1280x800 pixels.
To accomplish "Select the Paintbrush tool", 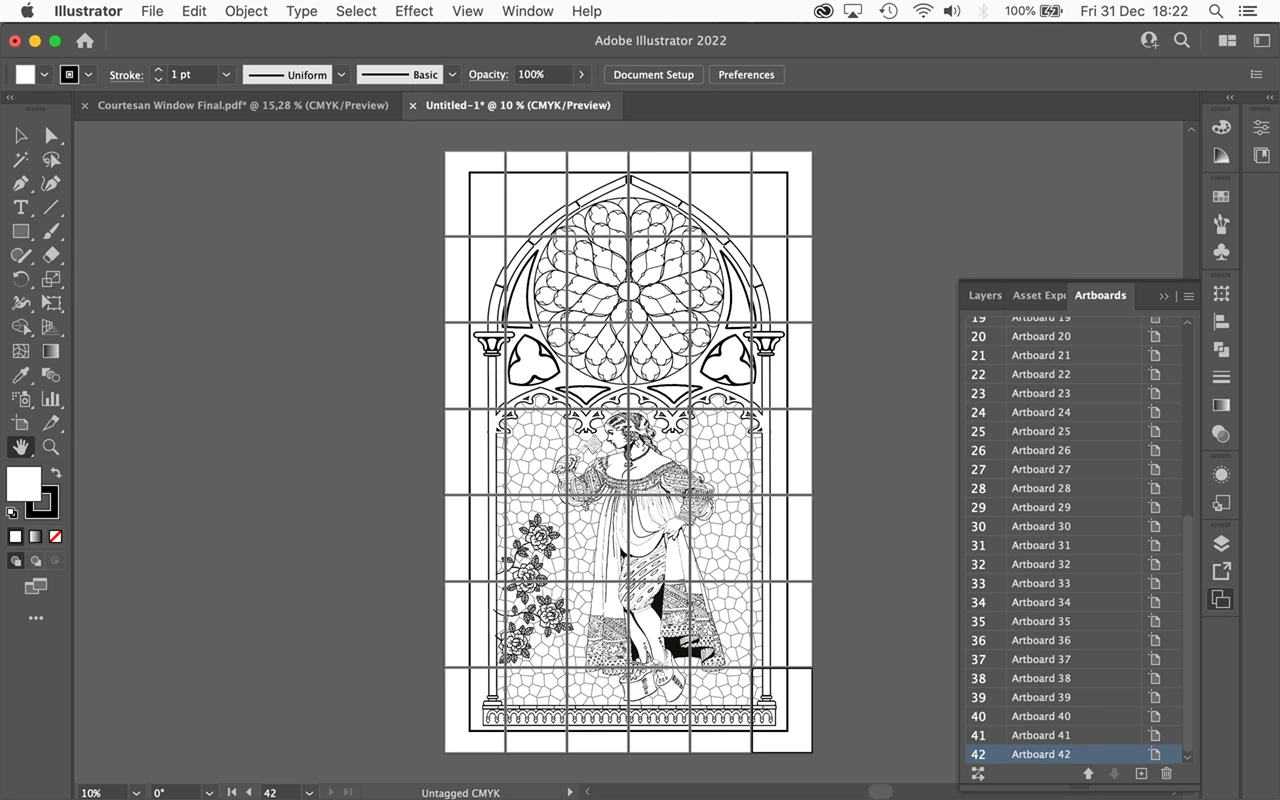I will 51,232.
